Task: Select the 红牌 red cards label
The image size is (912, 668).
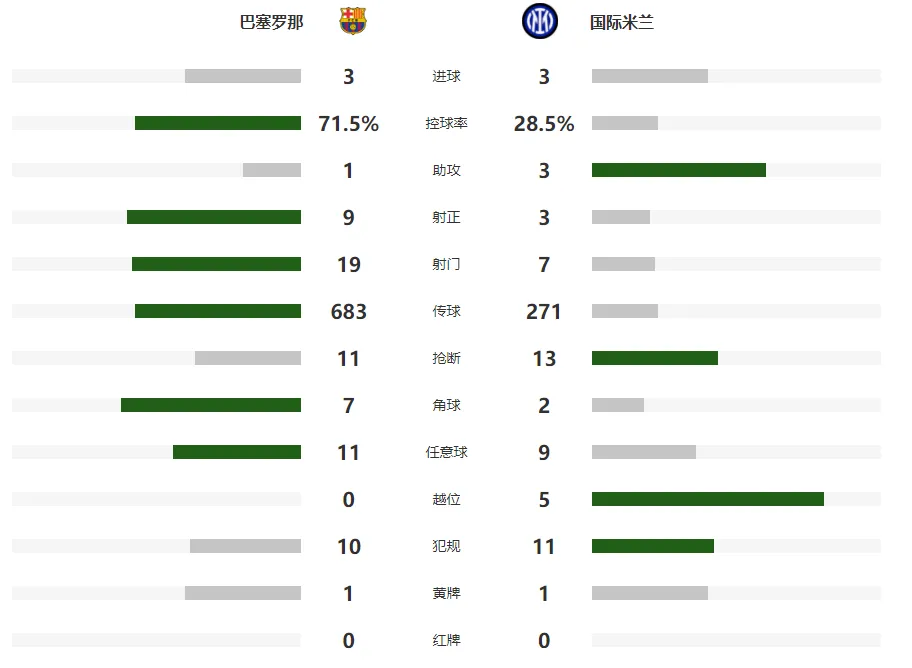Action: click(x=446, y=640)
